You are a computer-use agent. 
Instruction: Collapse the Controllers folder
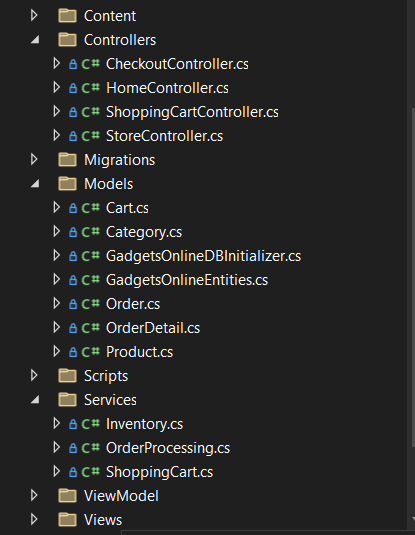(35, 40)
